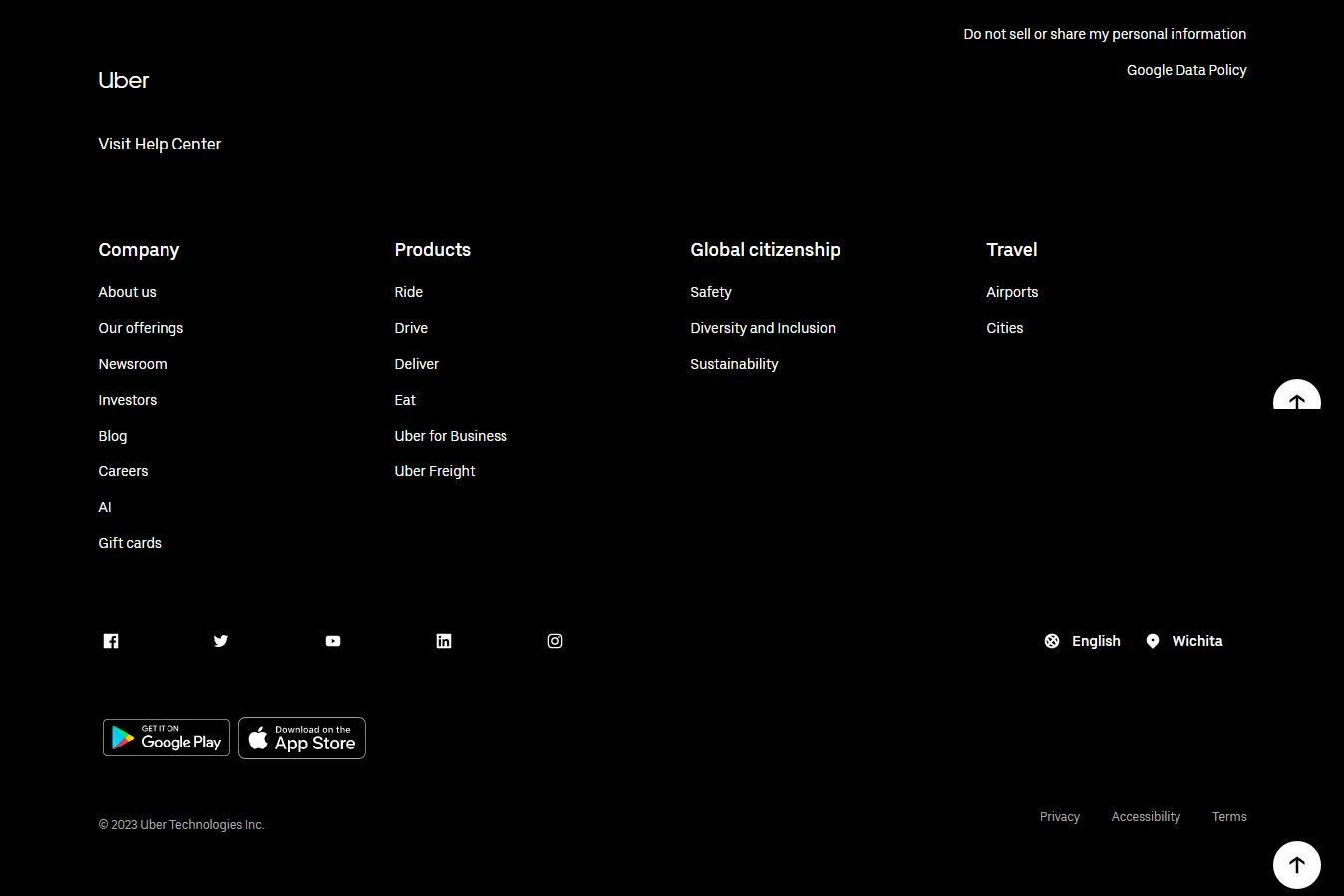Screen dimensions: 1344x896
Task: Open Uber's Instagram profile icon
Action: [x=555, y=641]
